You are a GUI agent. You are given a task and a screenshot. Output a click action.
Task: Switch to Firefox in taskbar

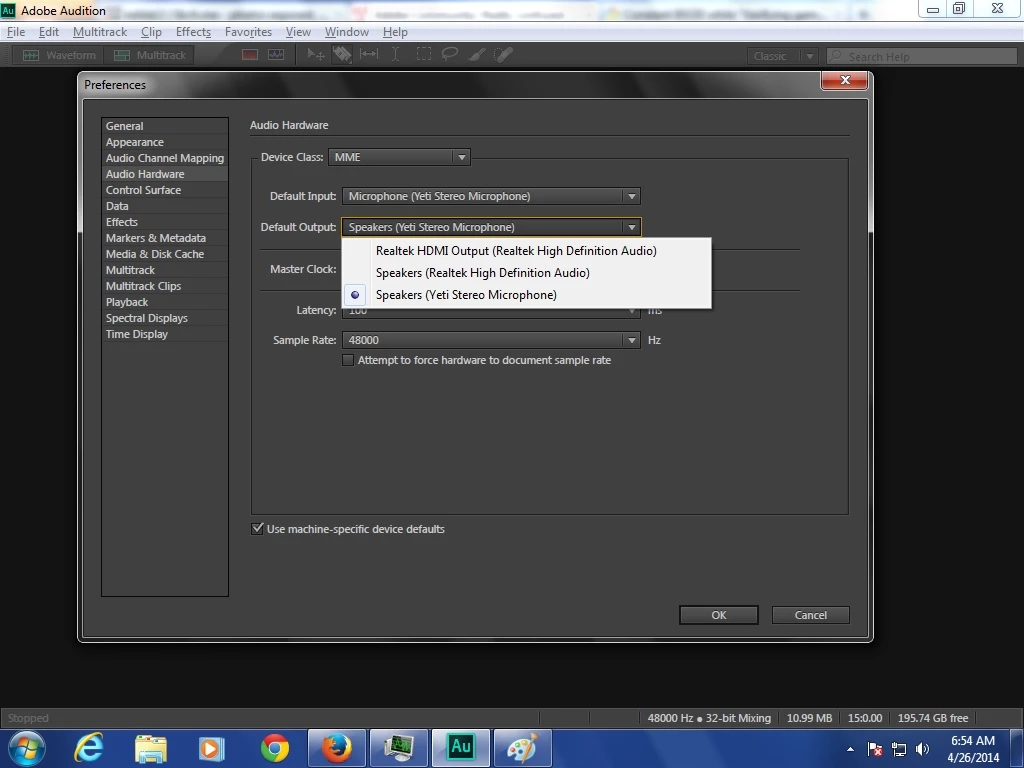(337, 748)
